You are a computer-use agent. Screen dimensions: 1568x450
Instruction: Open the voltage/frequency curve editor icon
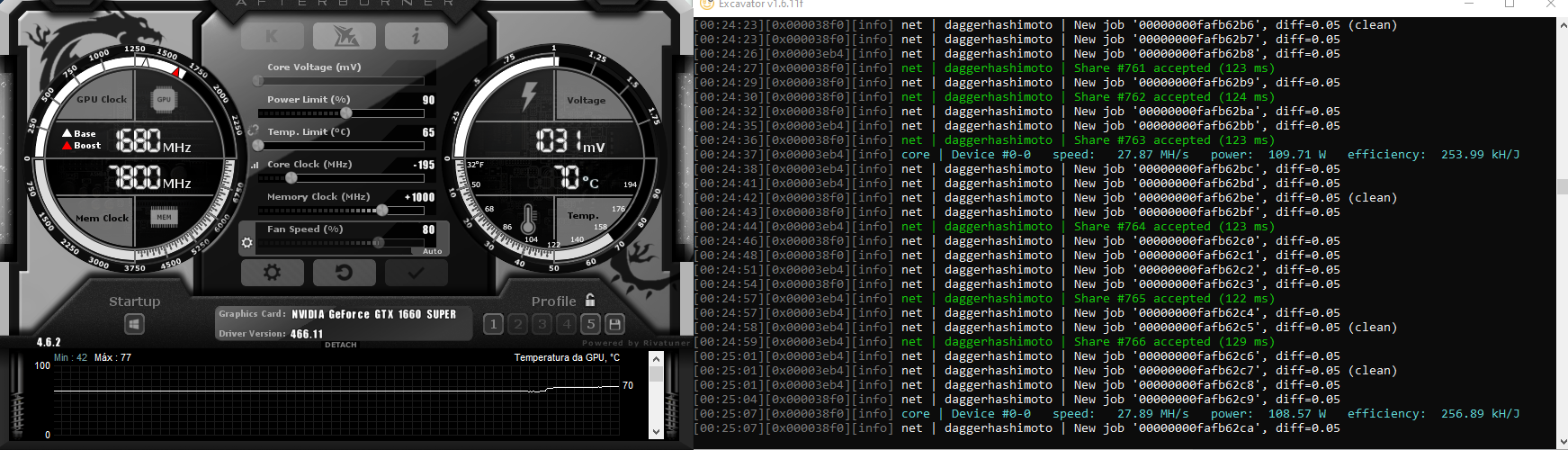point(254,165)
